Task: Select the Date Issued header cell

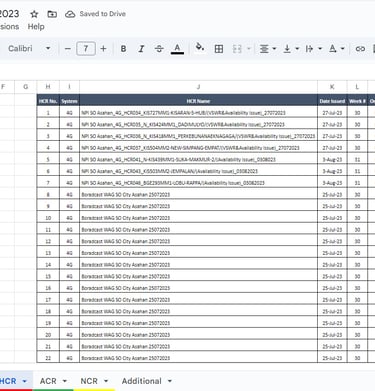Action: coord(332,101)
